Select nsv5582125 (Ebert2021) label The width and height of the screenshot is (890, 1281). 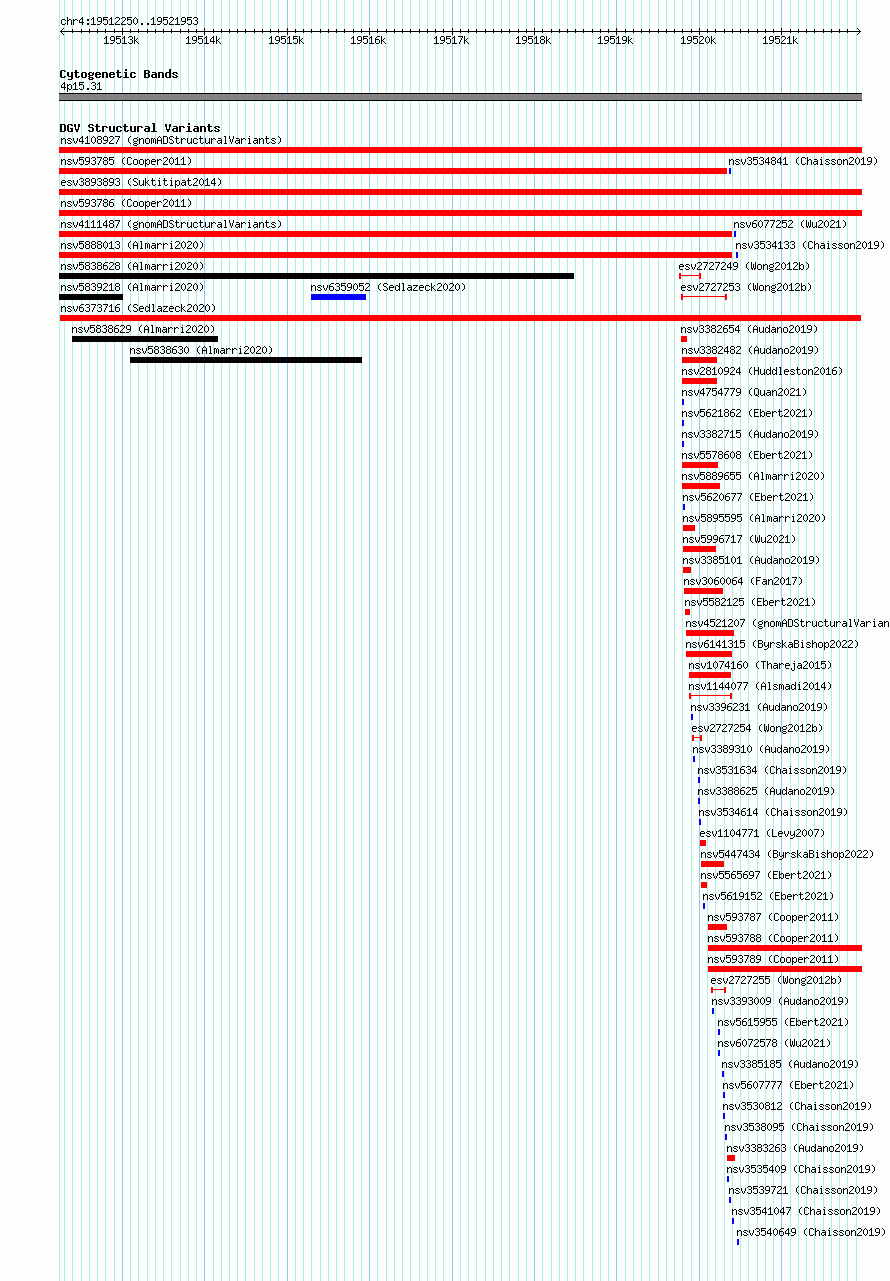(x=751, y=602)
